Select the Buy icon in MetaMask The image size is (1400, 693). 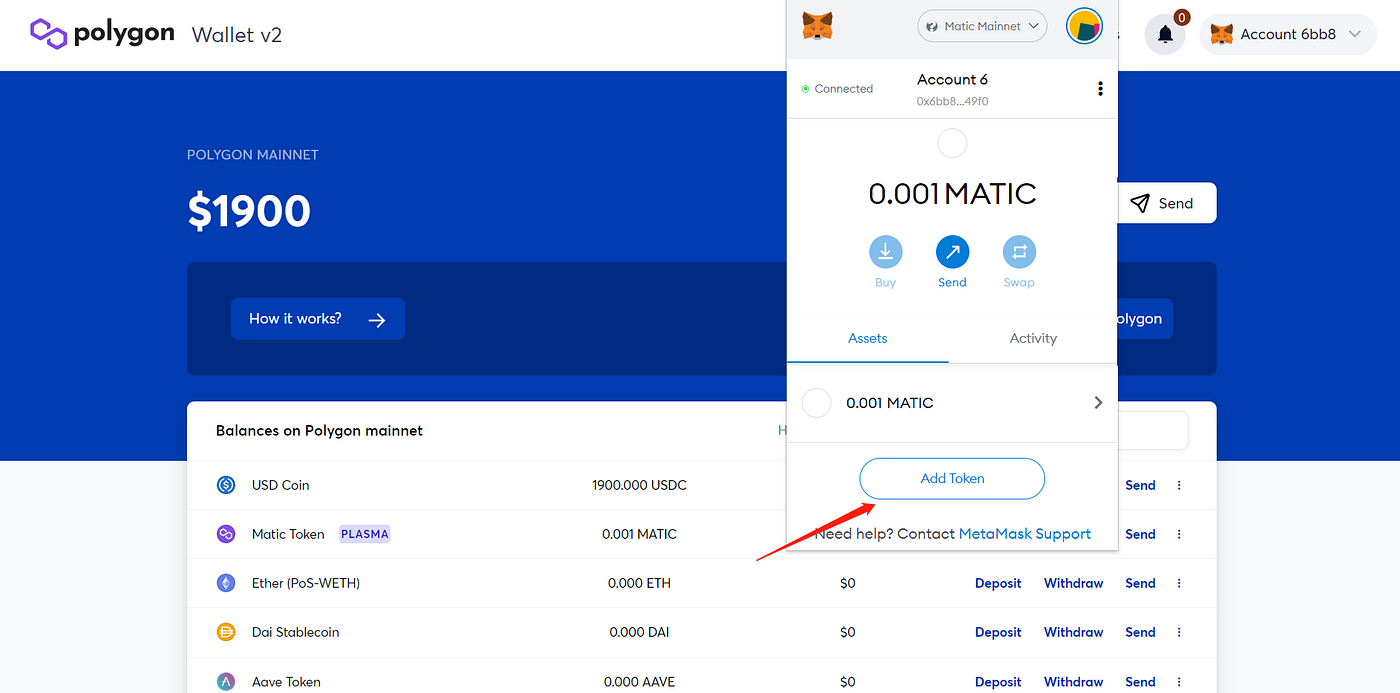pyautogui.click(x=885, y=252)
